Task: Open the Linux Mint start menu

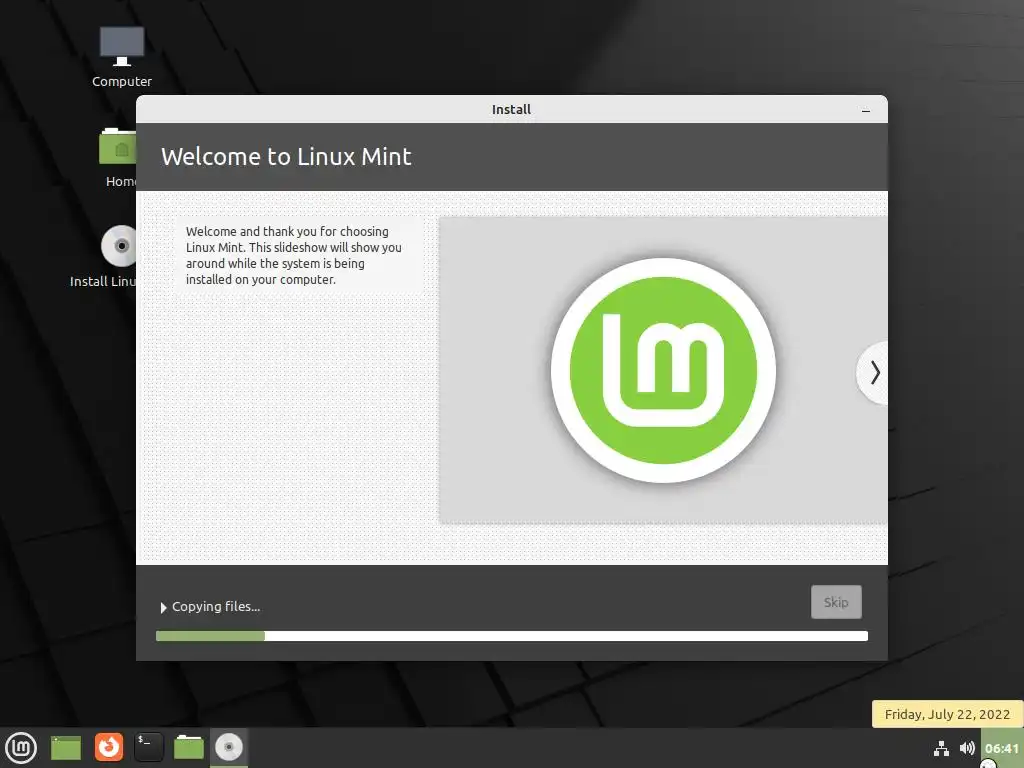Action: tap(21, 748)
